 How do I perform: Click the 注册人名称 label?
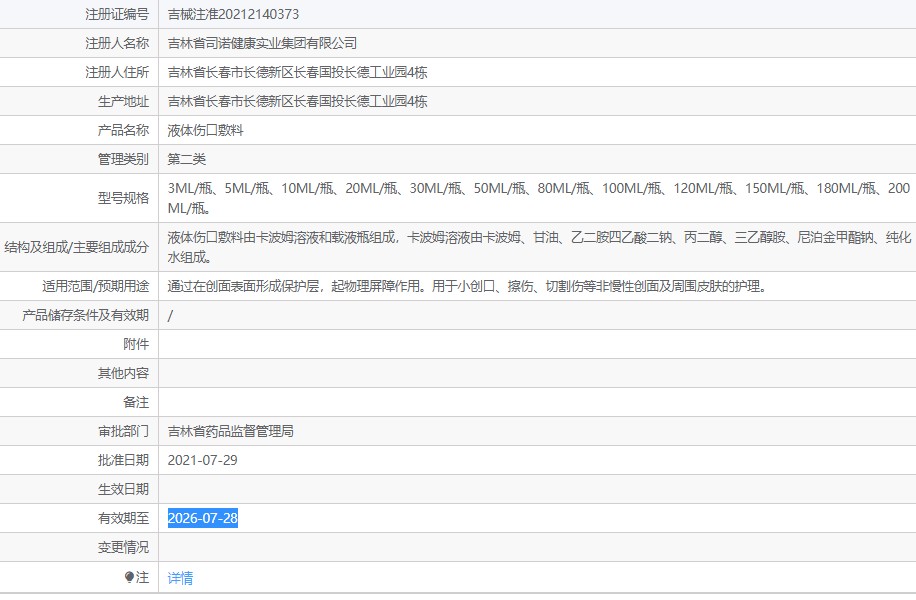(x=117, y=43)
